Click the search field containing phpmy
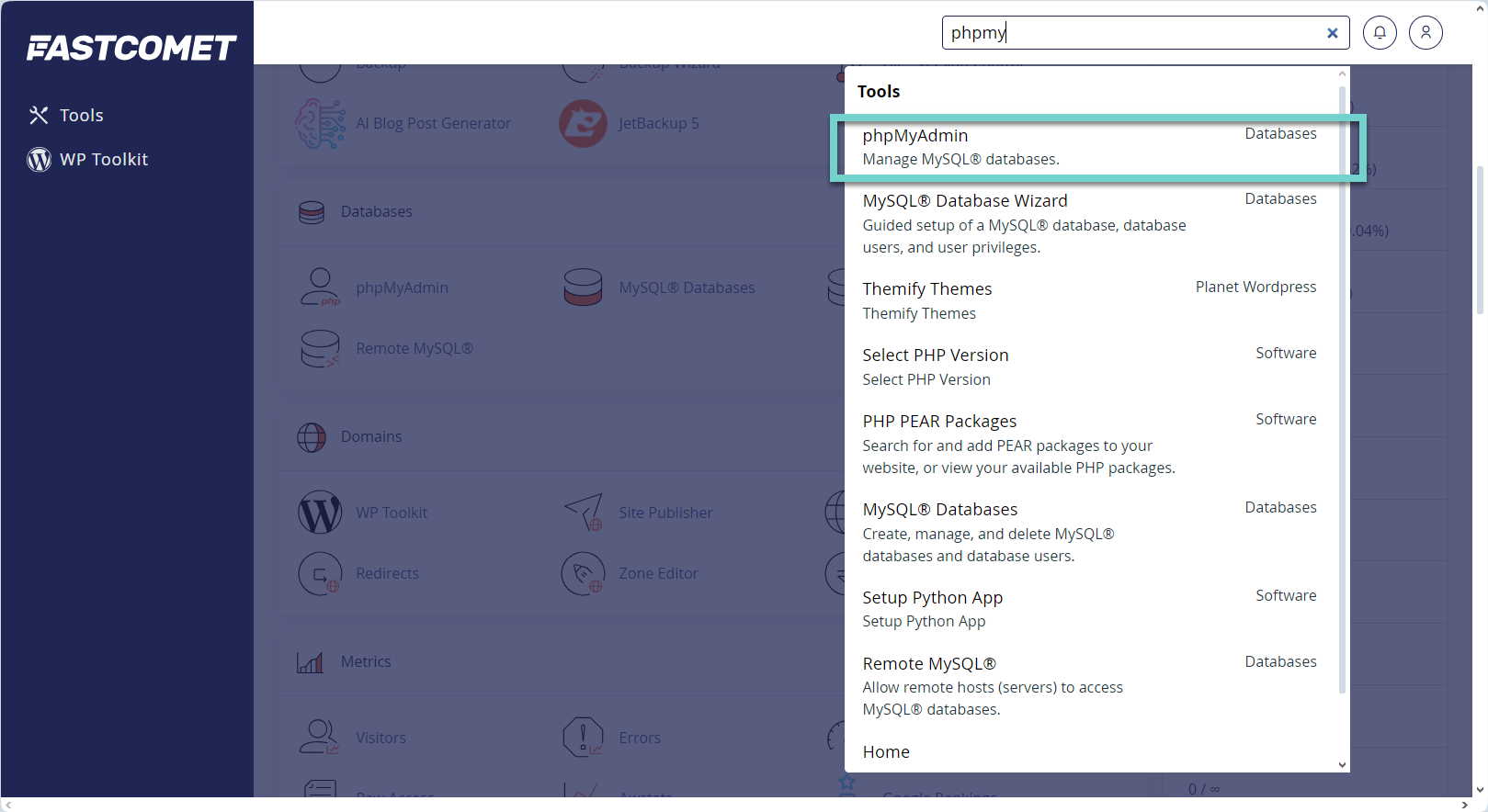Image resolution: width=1488 pixels, height=812 pixels. click(1145, 33)
